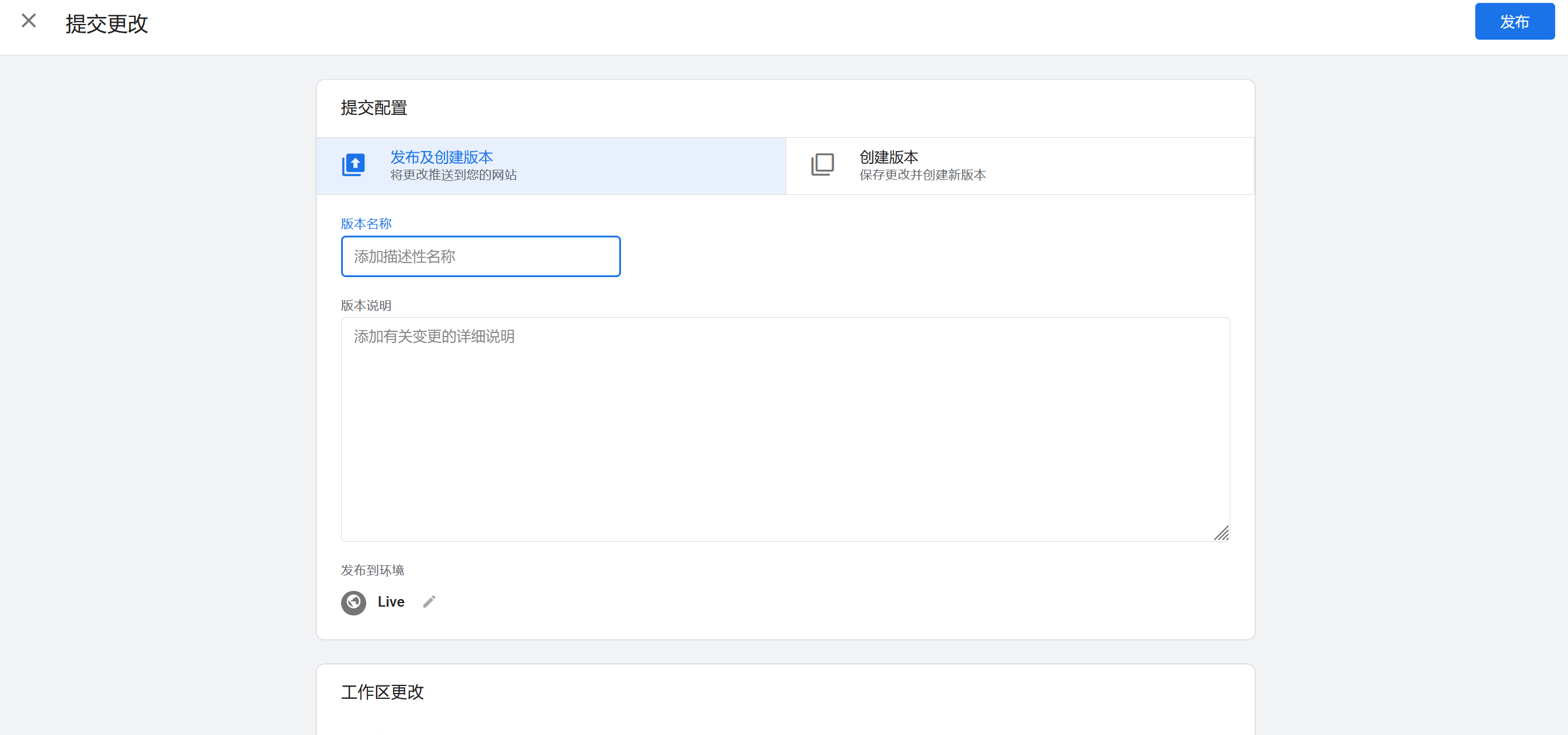Click the publish upload icon

(353, 165)
